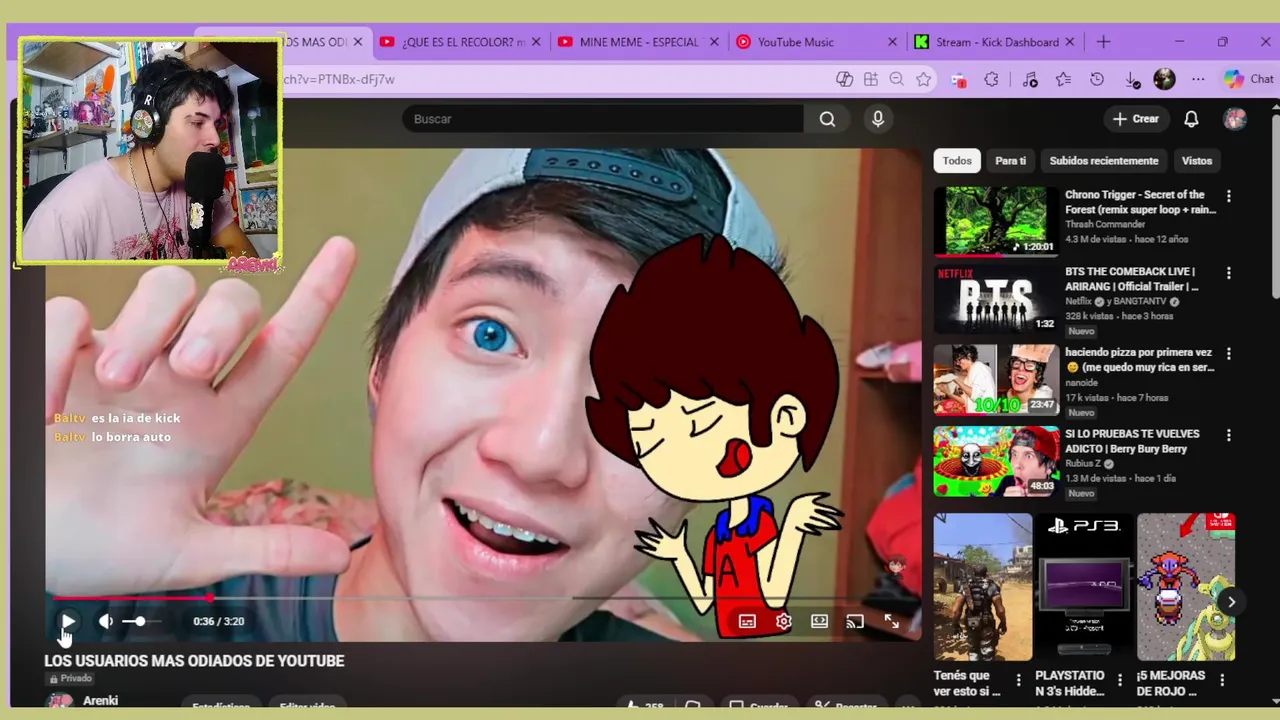Open options for the Chrono Trigger video
Screen dimensions: 1280x720
1229,197
